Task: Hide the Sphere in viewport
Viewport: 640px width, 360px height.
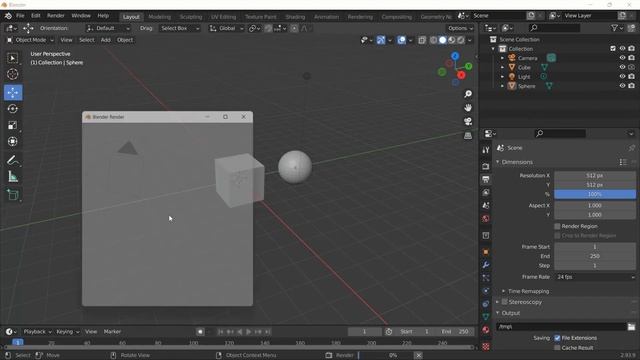Action: 622,86
